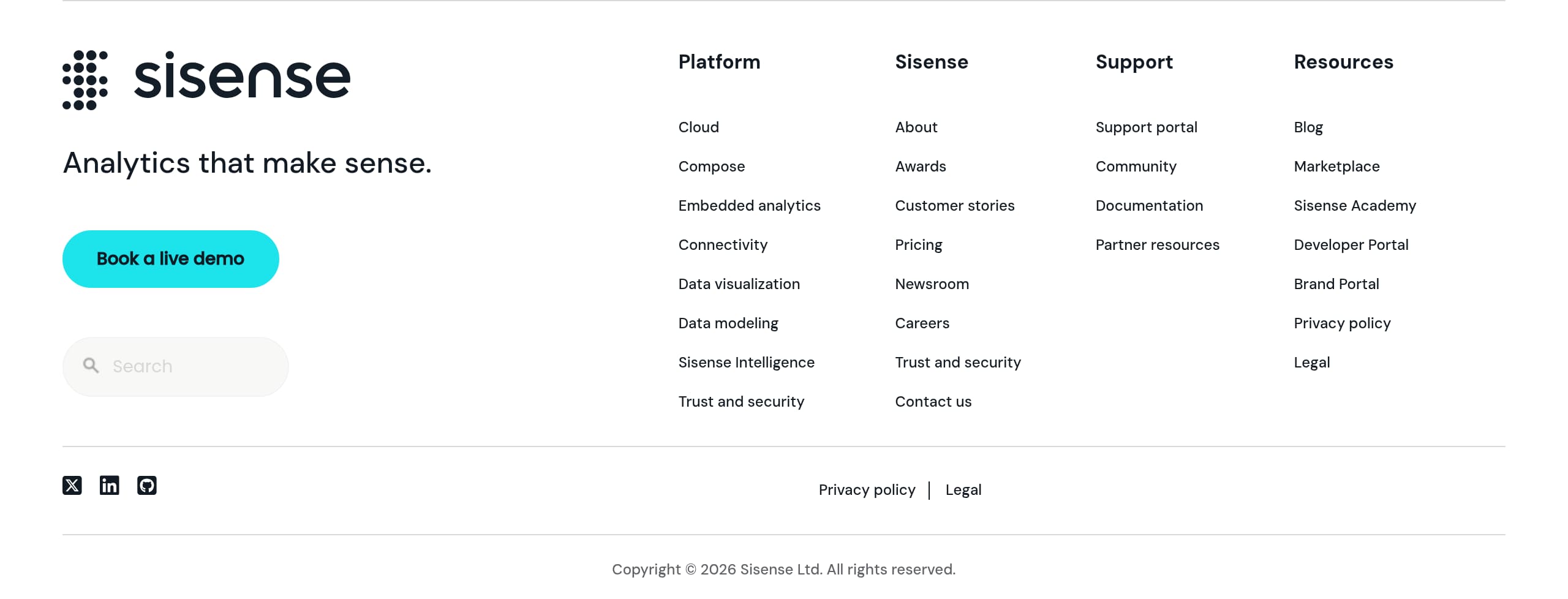Viewport: 1568px width, 599px height.
Task: Click the magnifying glass search icon
Action: [x=91, y=366]
